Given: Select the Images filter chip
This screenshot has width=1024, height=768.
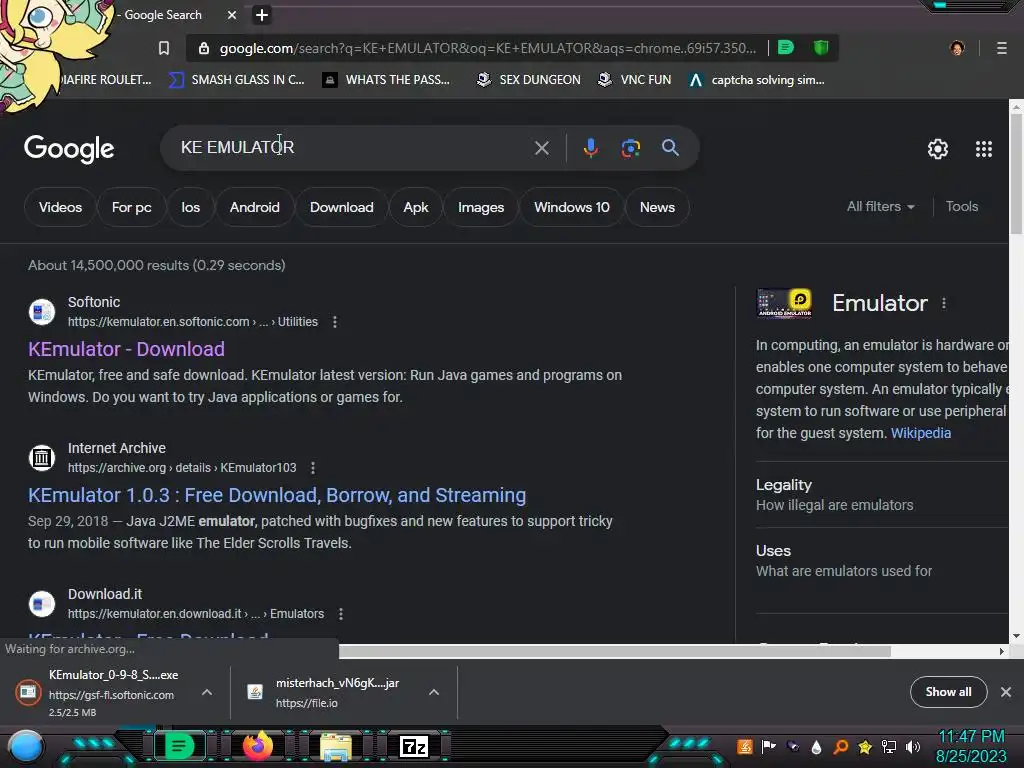Looking at the screenshot, I should [481, 207].
